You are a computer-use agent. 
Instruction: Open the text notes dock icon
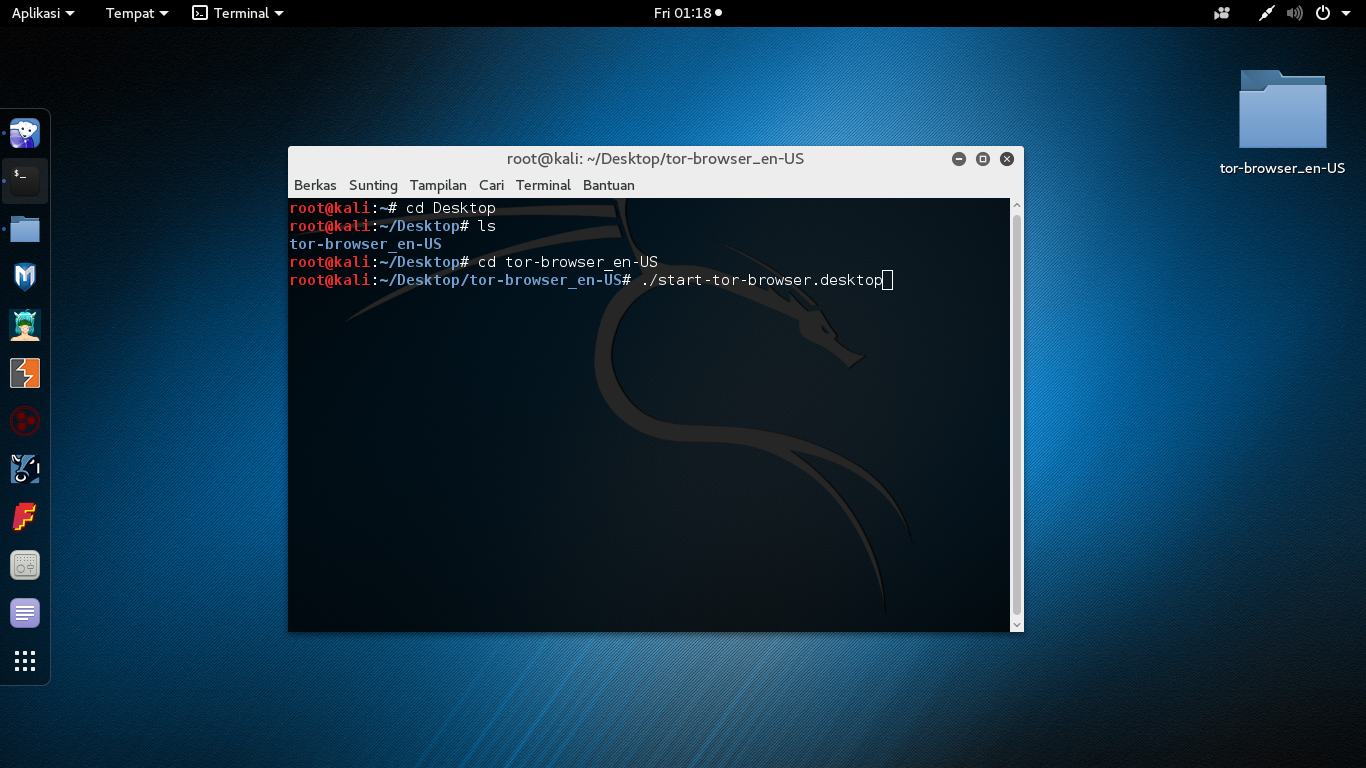click(25, 613)
